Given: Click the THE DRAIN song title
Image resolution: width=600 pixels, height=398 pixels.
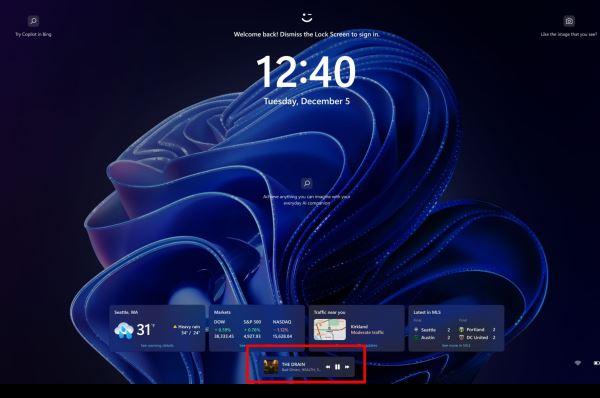Looking at the screenshot, I should tap(293, 364).
